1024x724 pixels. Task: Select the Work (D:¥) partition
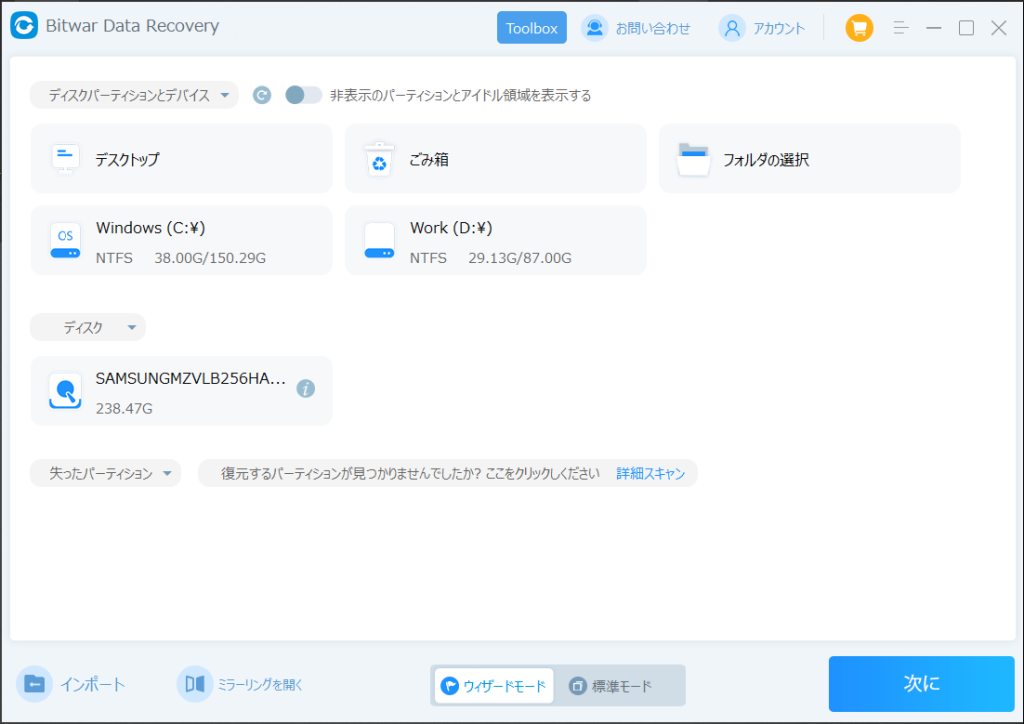click(495, 241)
